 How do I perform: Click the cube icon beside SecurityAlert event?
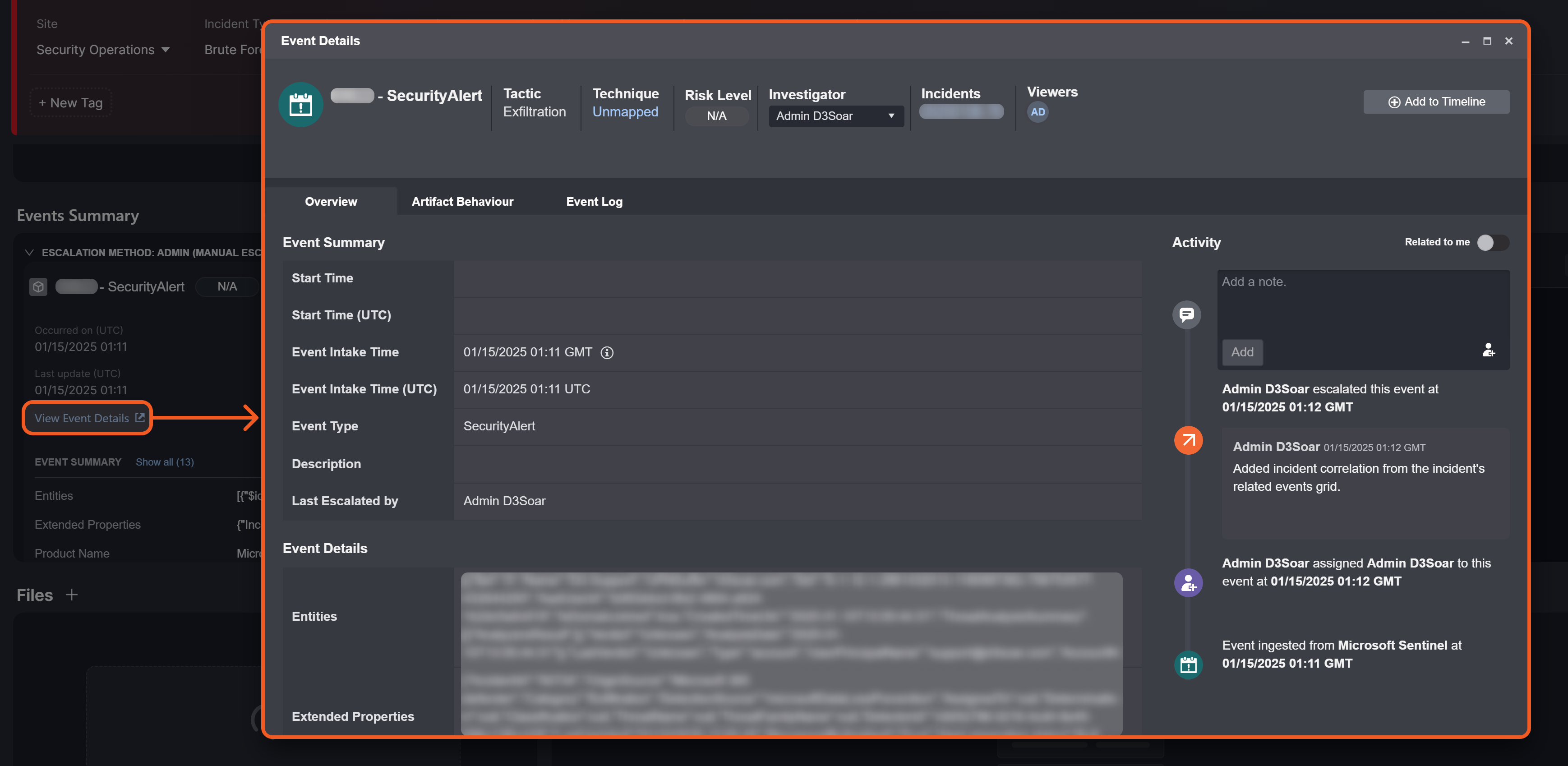38,286
